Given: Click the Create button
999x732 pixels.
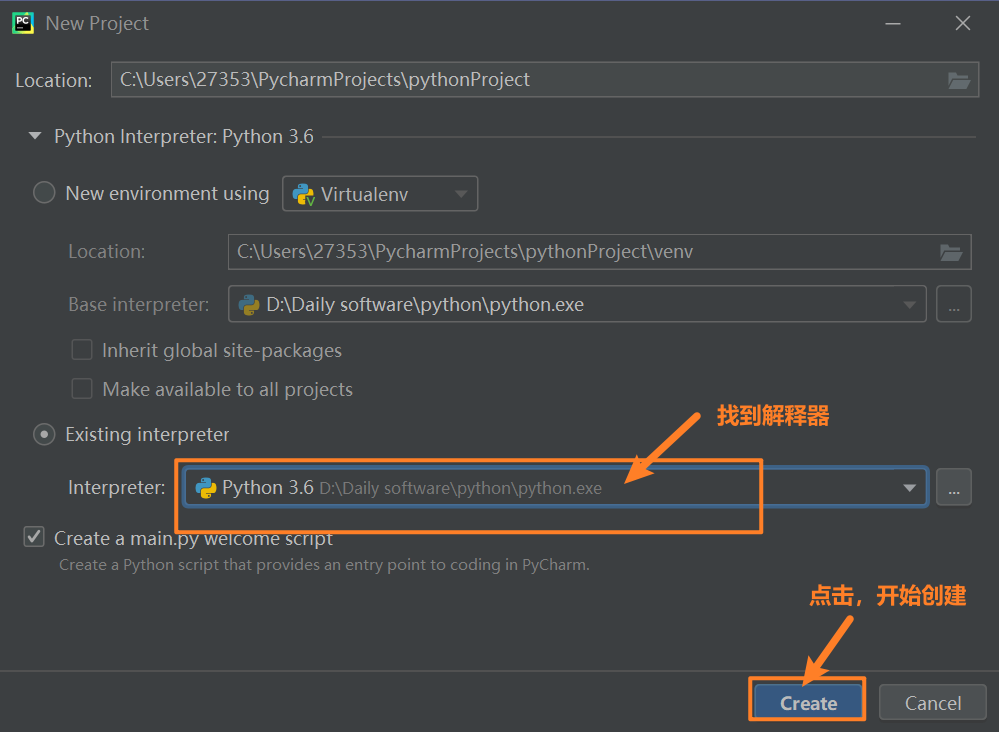Looking at the screenshot, I should [808, 703].
